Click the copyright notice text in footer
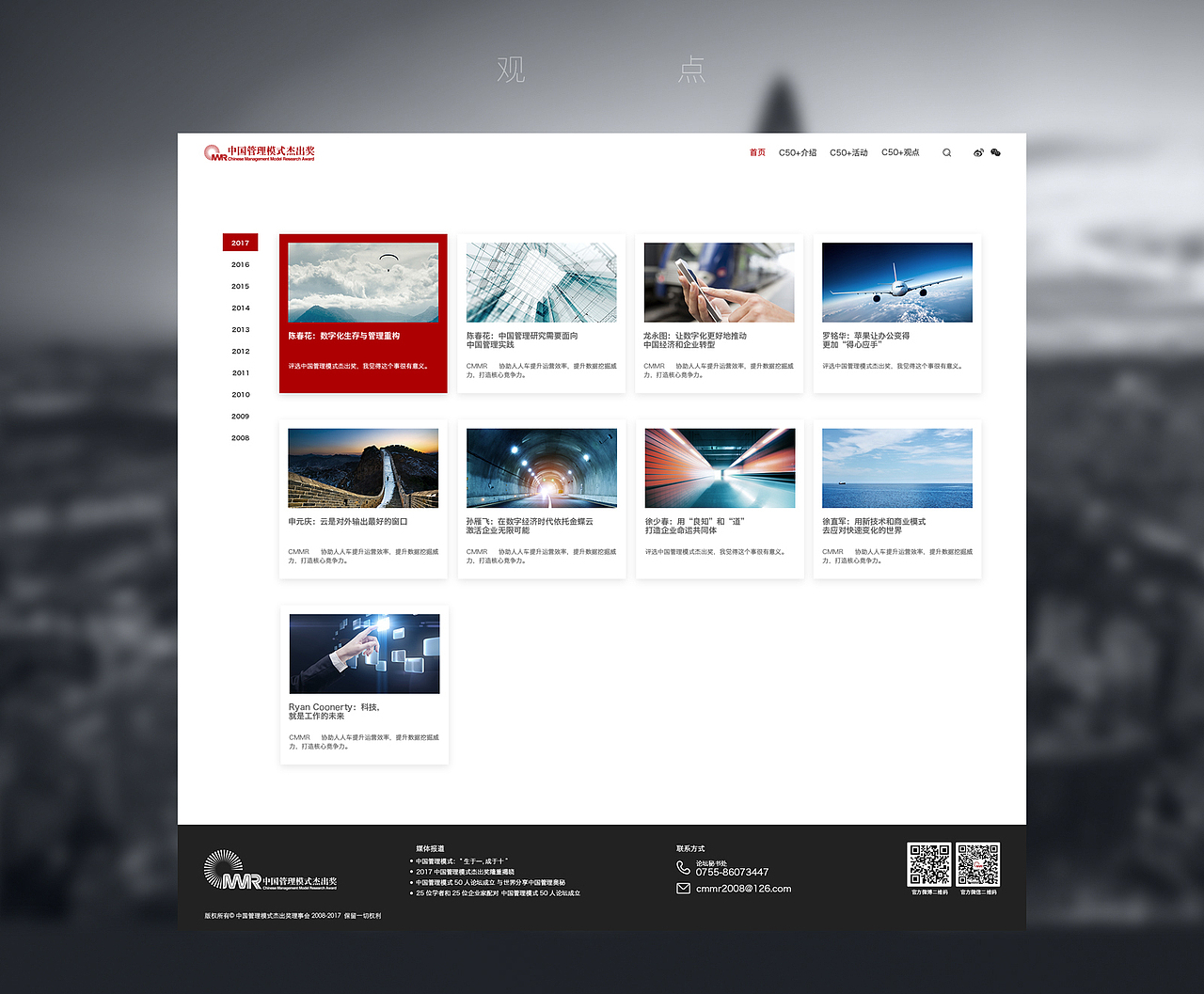The width and height of the screenshot is (1204, 994). click(x=293, y=915)
